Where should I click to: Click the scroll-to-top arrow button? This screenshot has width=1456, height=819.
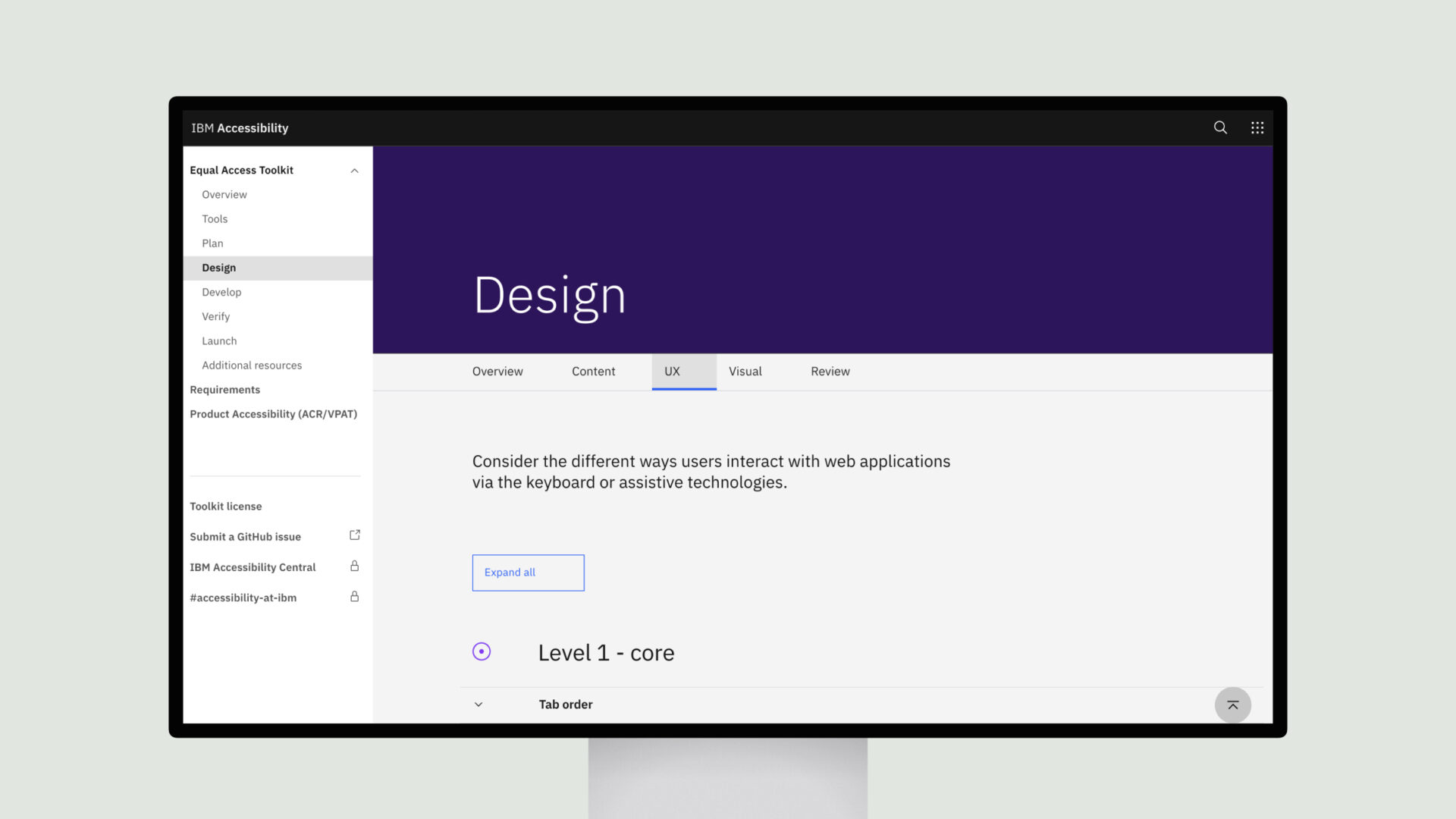tap(1233, 705)
